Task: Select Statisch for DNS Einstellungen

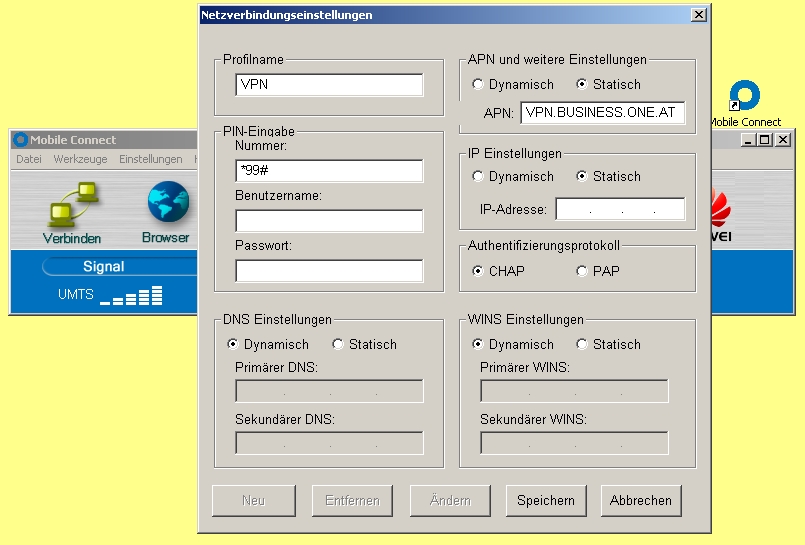Action: [338, 345]
